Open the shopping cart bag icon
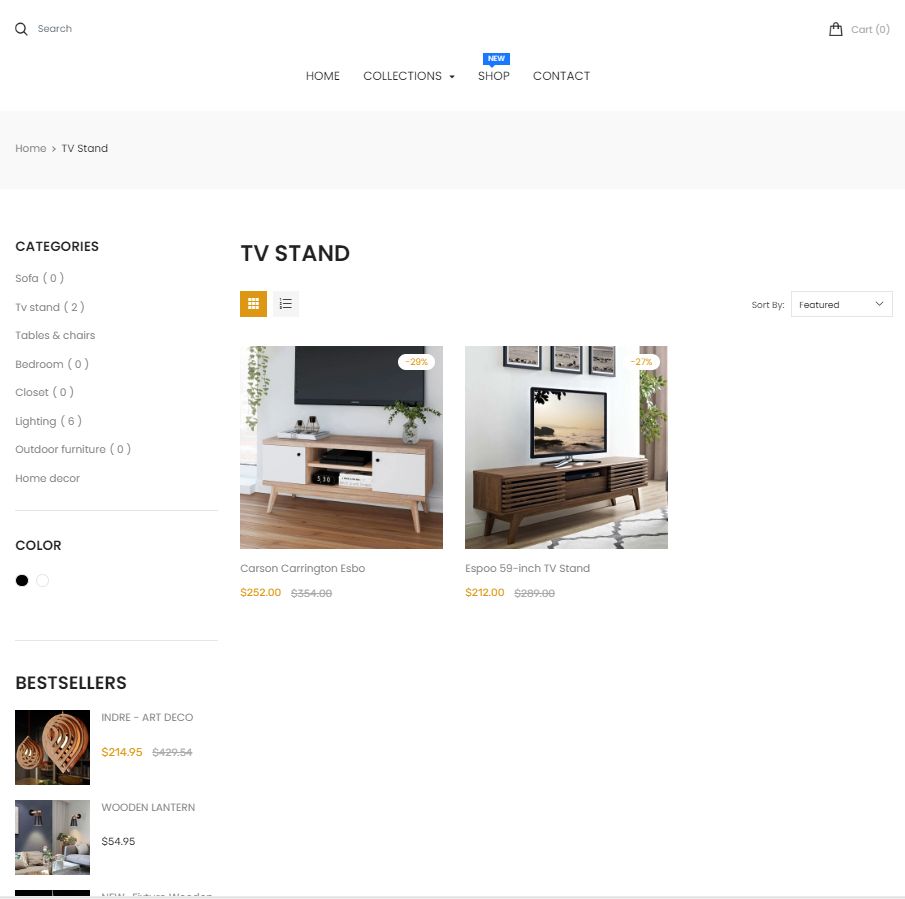905x899 pixels. coord(835,29)
